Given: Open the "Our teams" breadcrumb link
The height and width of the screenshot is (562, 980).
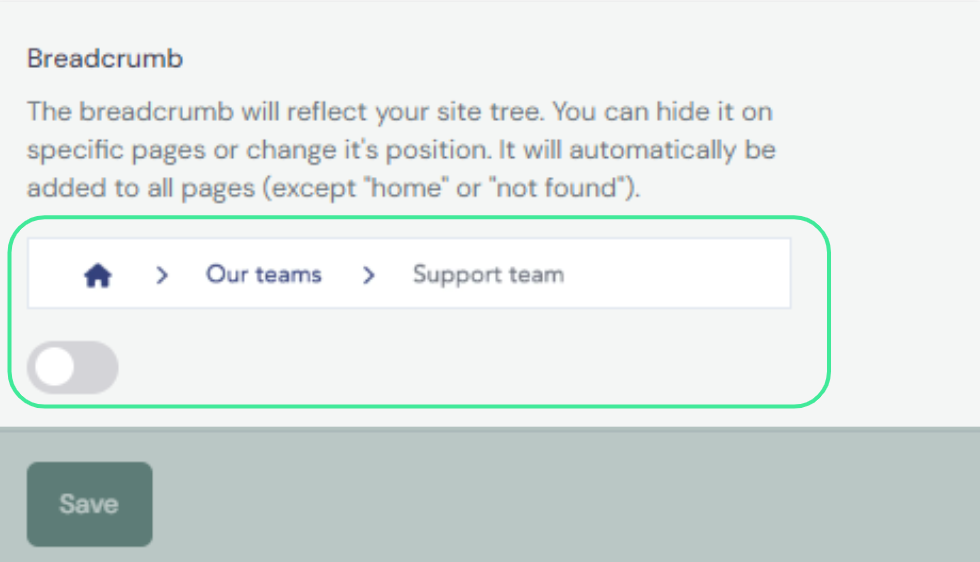Looking at the screenshot, I should (263, 274).
